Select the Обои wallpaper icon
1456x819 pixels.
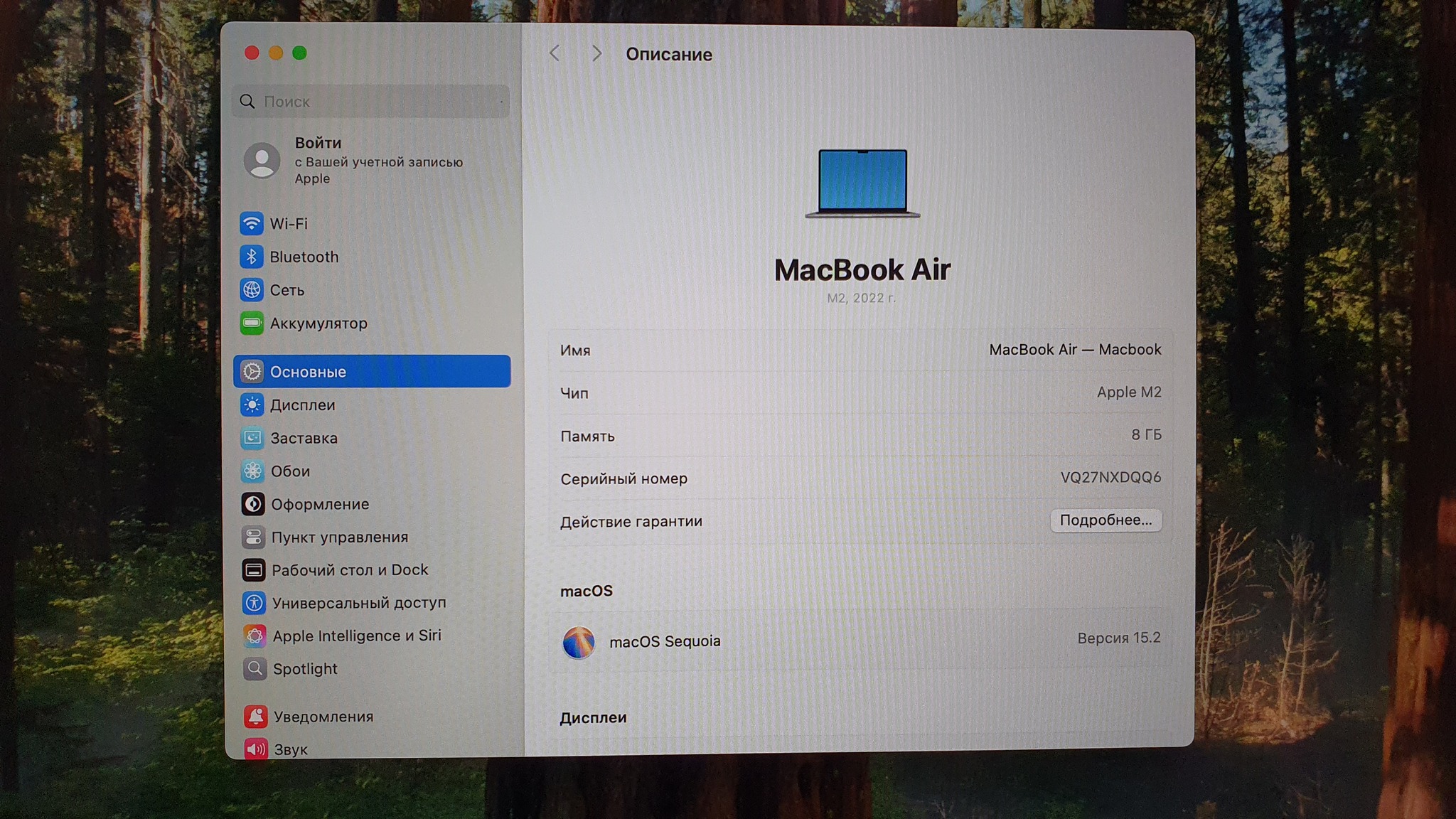(x=252, y=471)
